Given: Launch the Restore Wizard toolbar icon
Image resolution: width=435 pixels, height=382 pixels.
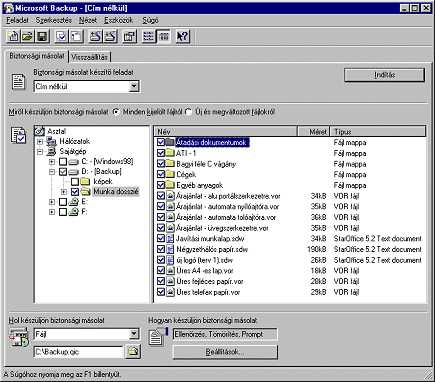Looking at the screenshot, I should pyautogui.click(x=110, y=36).
